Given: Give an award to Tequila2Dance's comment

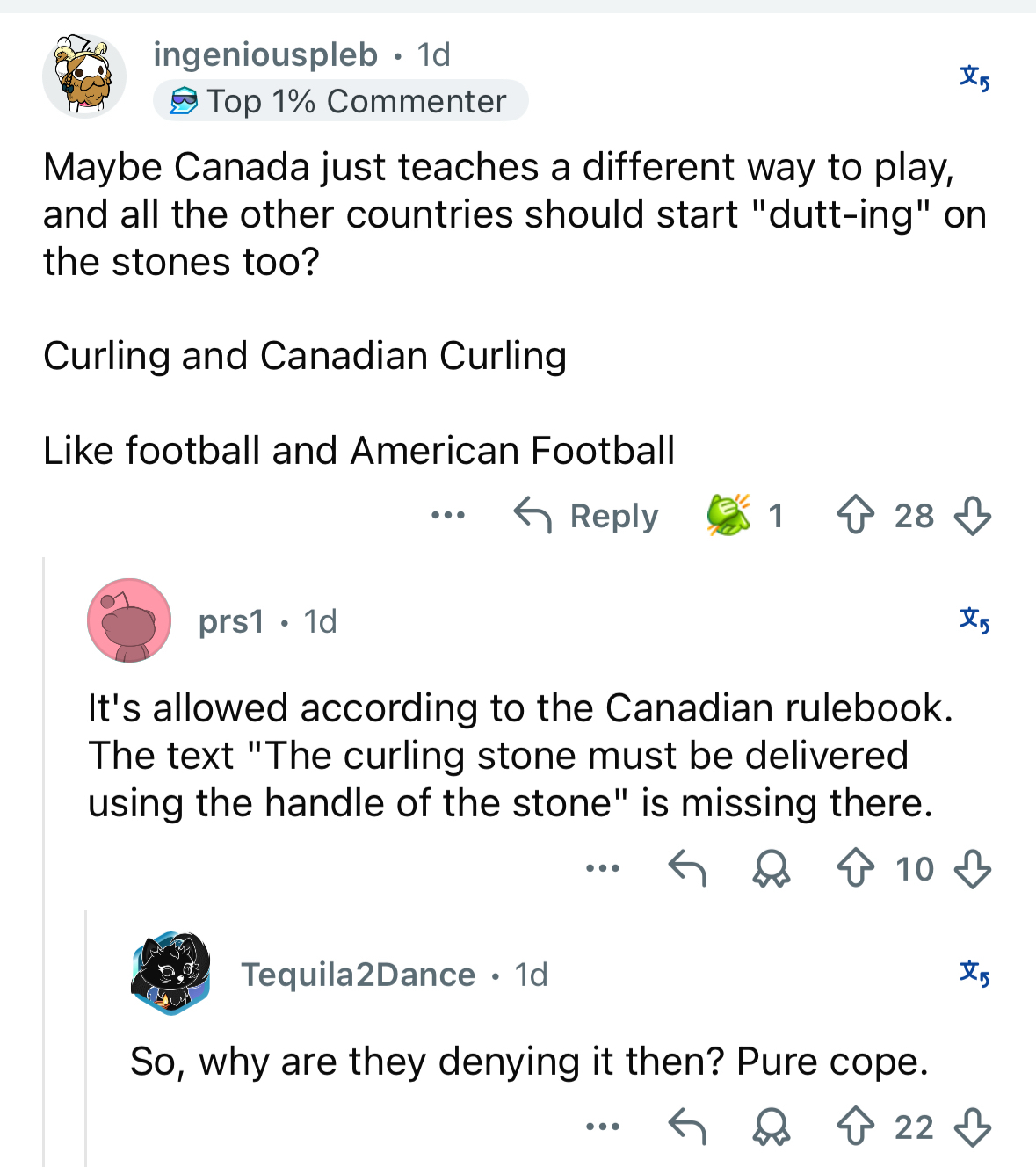Looking at the screenshot, I should click(x=772, y=1127).
